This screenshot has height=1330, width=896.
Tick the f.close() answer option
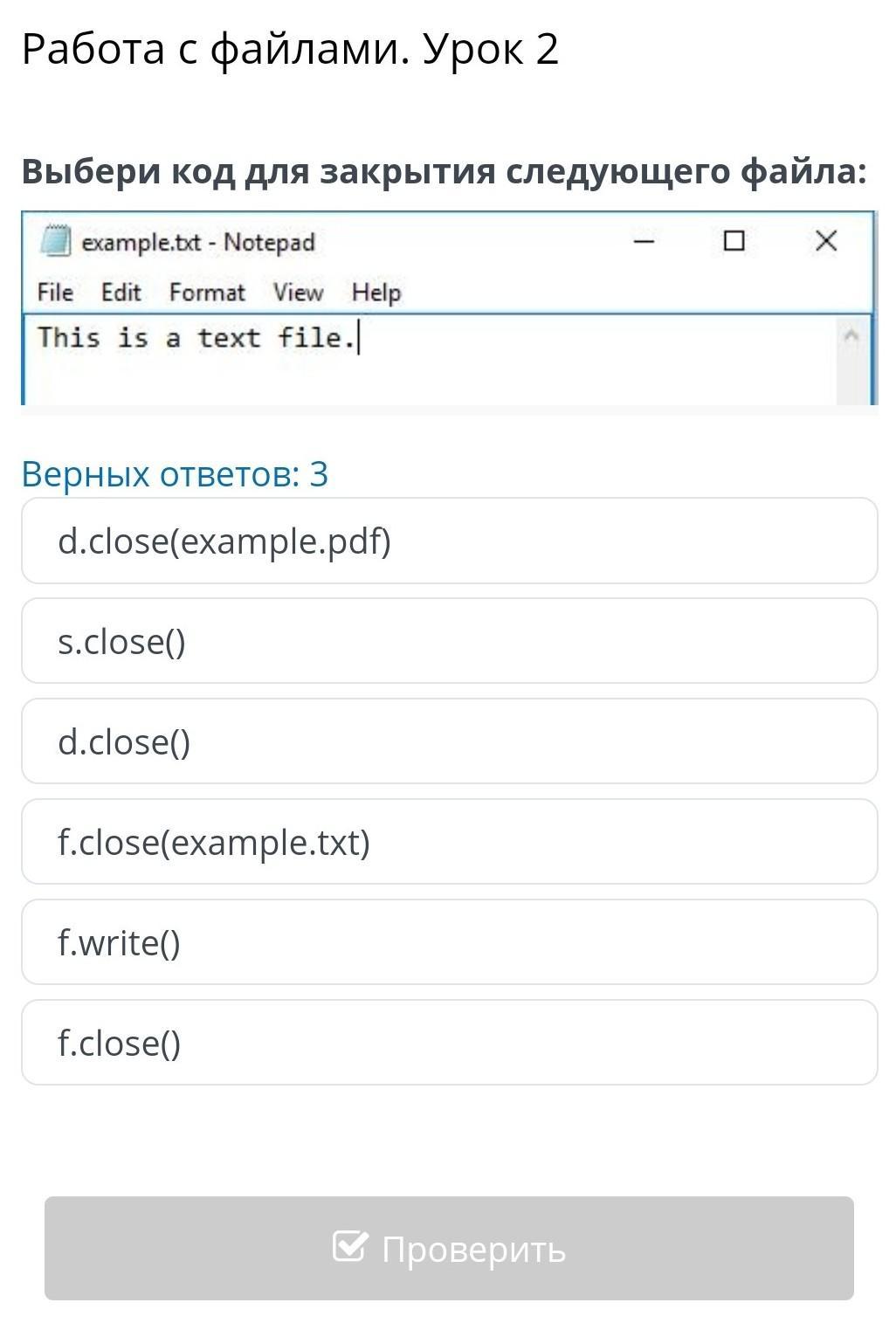[449, 1044]
